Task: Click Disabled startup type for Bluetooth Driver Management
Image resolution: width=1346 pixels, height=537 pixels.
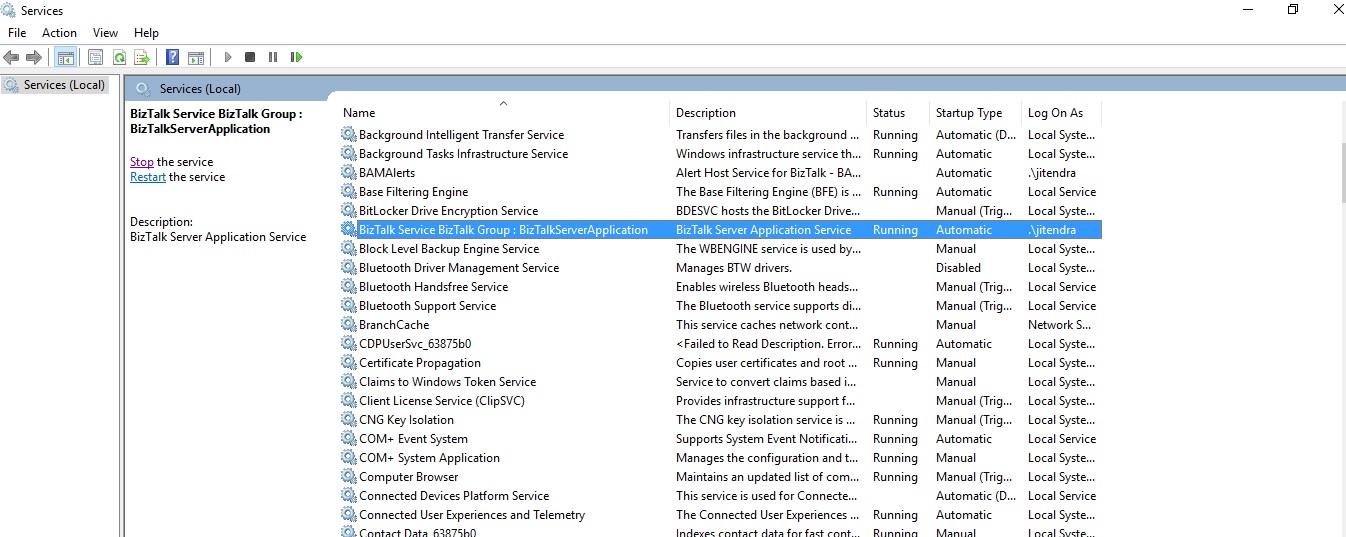Action: (x=958, y=268)
